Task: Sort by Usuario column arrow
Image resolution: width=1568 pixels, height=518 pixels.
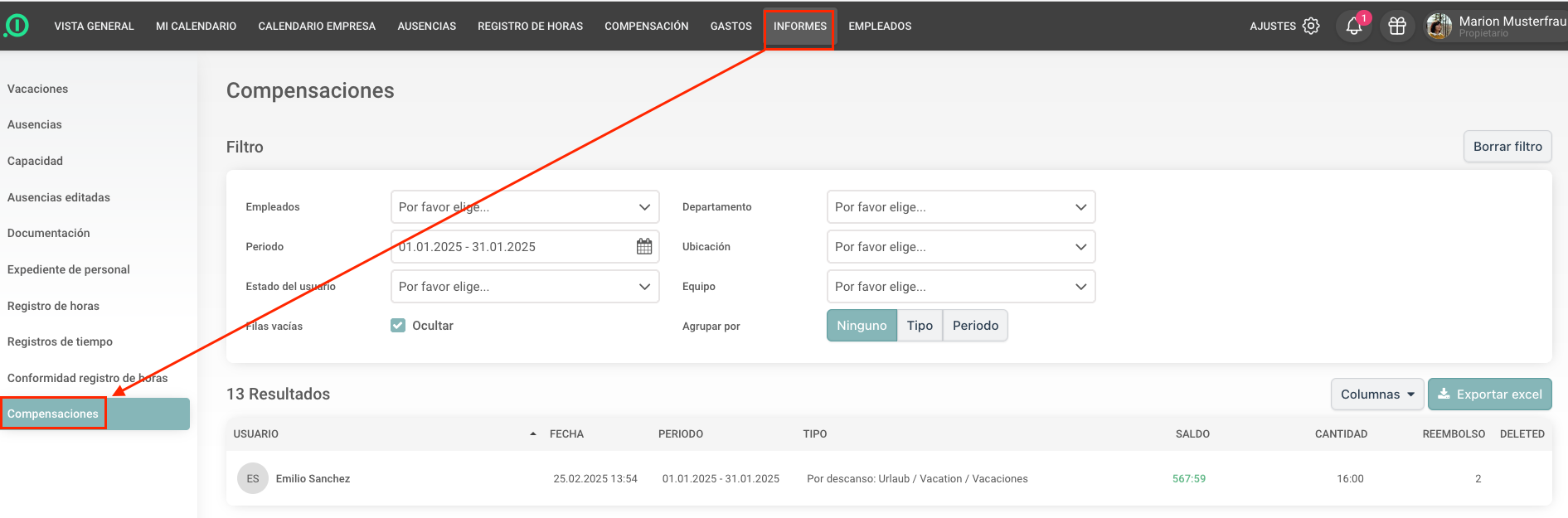Action: 532,433
